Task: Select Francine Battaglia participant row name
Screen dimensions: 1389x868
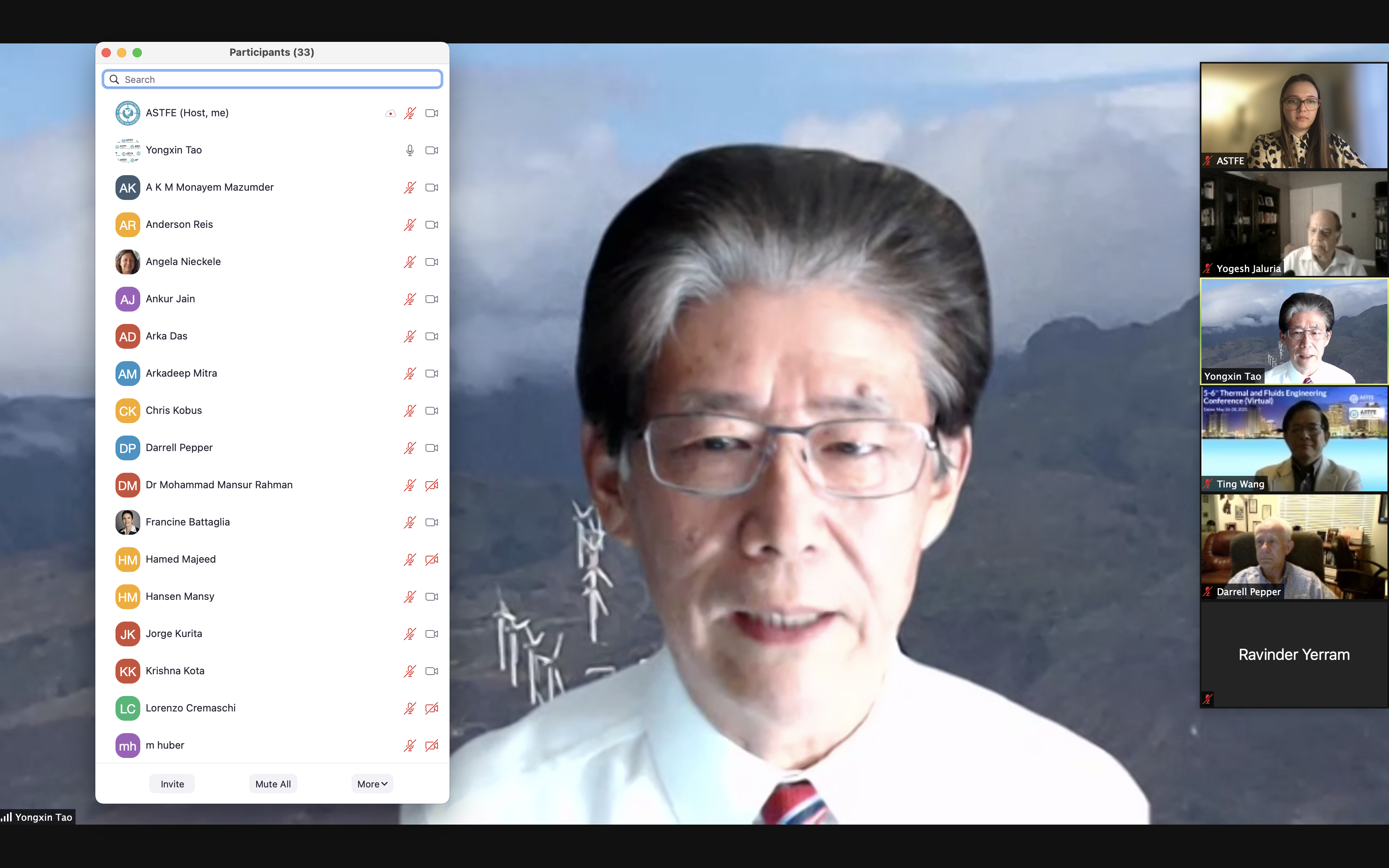Action: point(188,522)
